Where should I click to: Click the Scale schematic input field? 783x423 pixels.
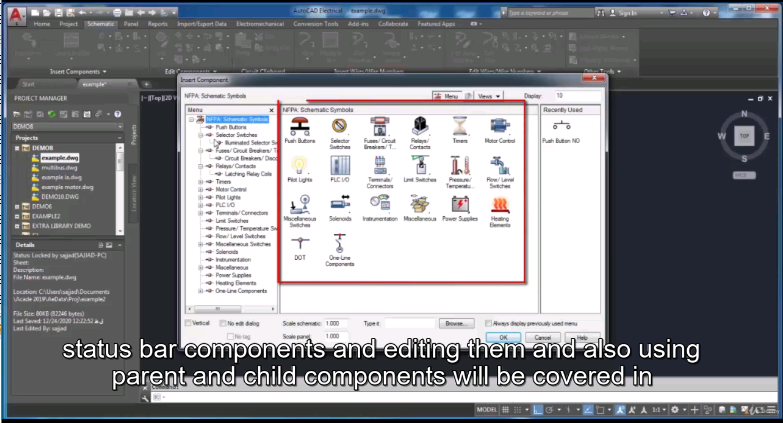point(336,324)
